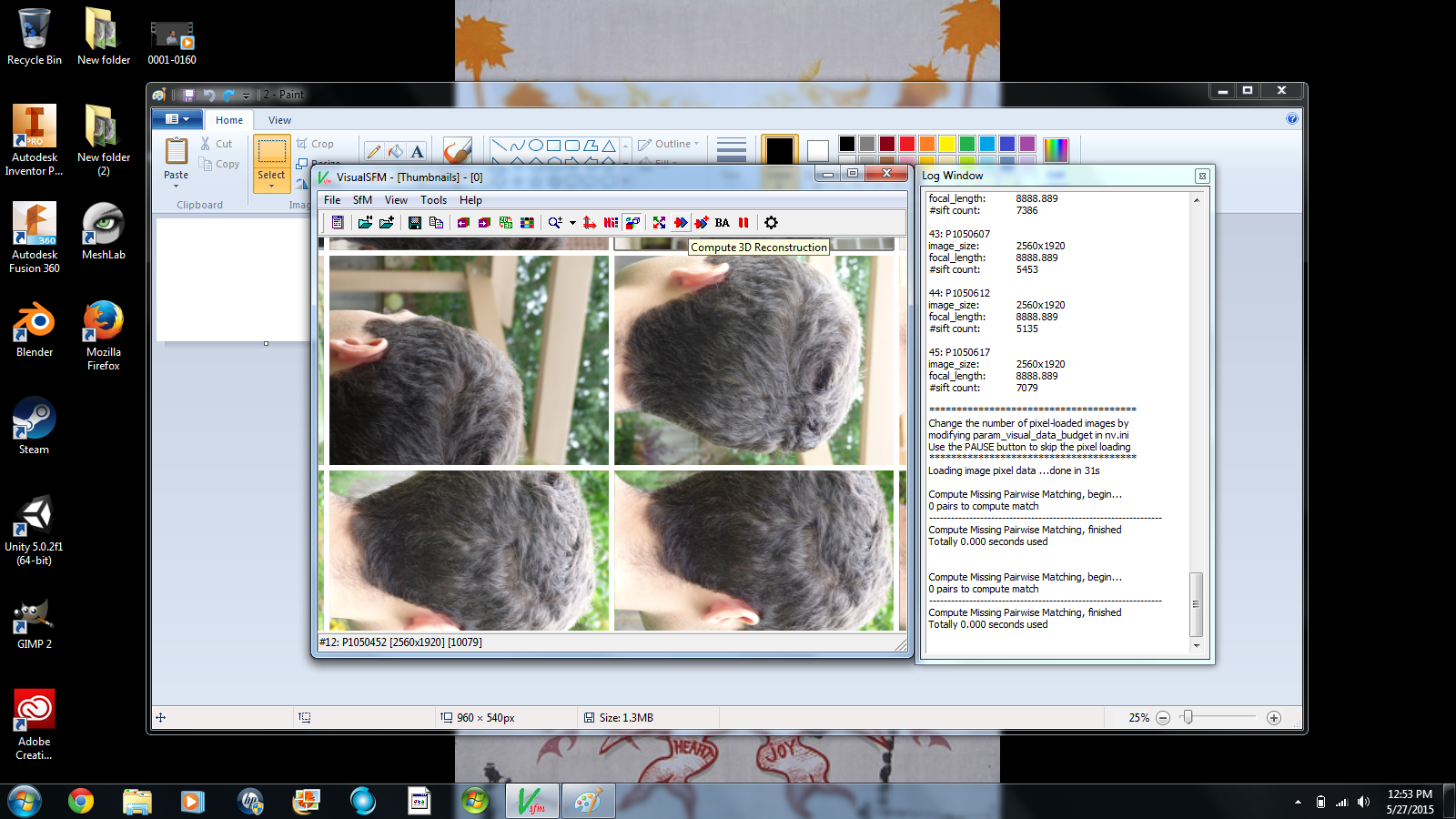Switch 2D/3D view with green icon
Image resolution: width=1456 pixels, height=819 pixels.
505,223
